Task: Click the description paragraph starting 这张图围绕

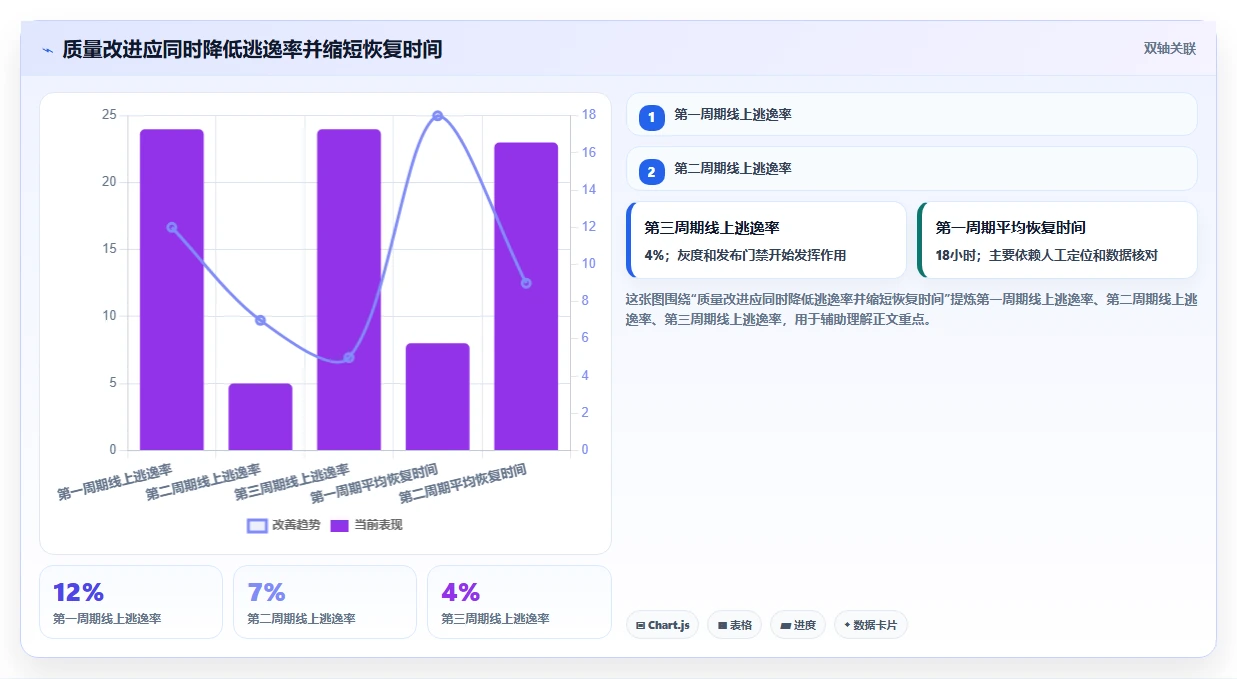Action: 911,309
